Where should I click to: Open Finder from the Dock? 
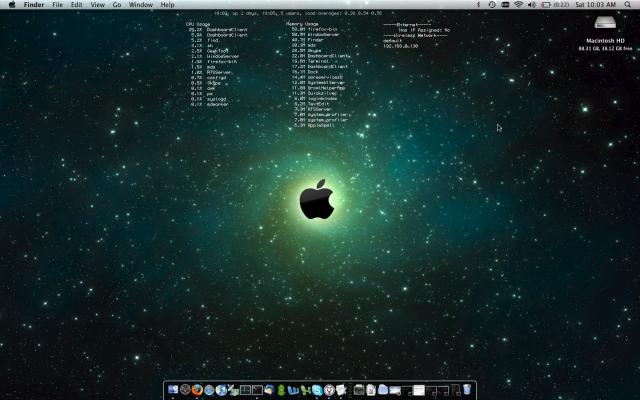coord(172,390)
